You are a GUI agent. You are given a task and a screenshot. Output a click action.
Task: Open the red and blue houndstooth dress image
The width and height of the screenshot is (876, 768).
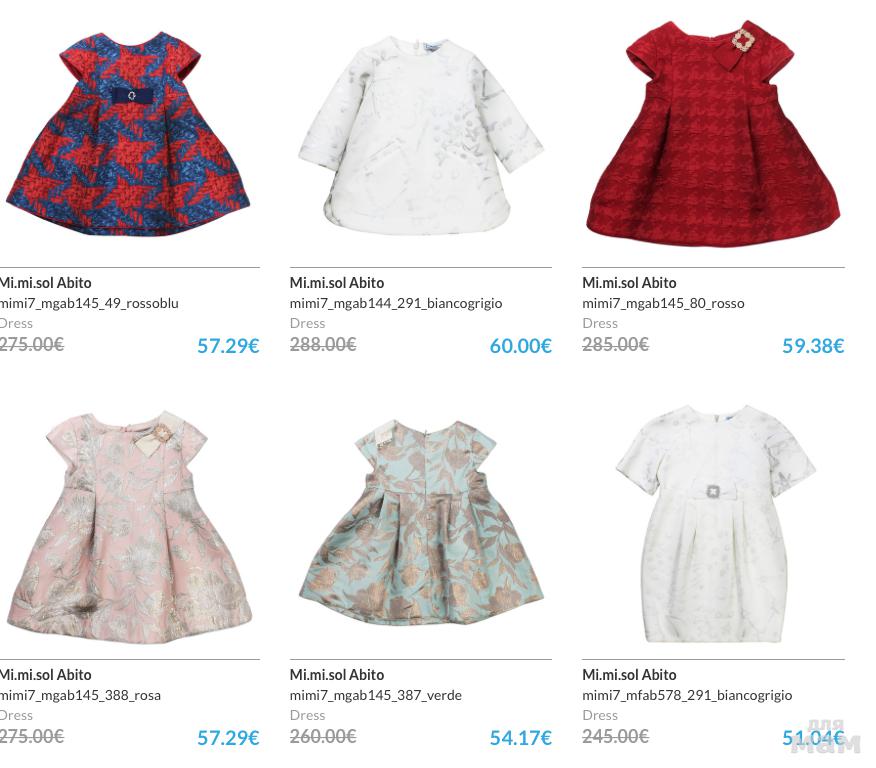point(128,135)
